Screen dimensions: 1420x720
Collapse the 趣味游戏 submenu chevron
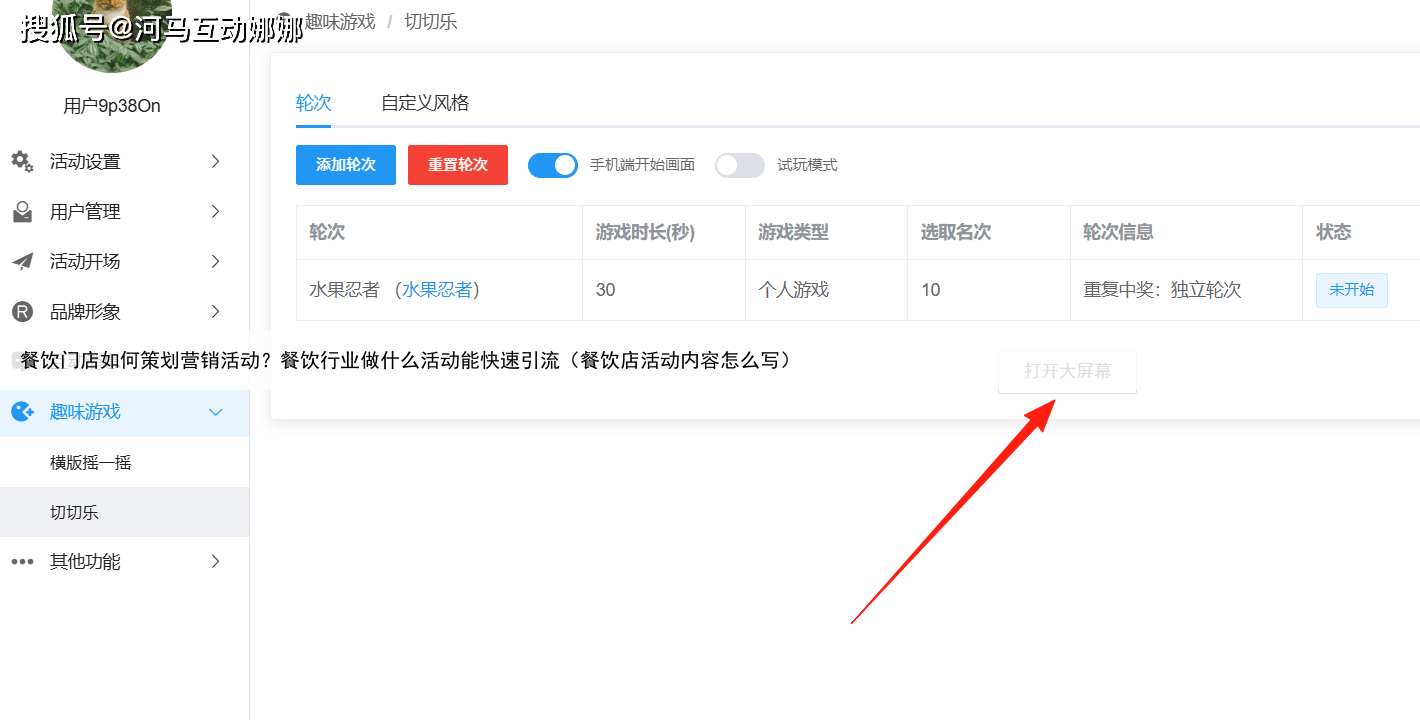(215, 411)
